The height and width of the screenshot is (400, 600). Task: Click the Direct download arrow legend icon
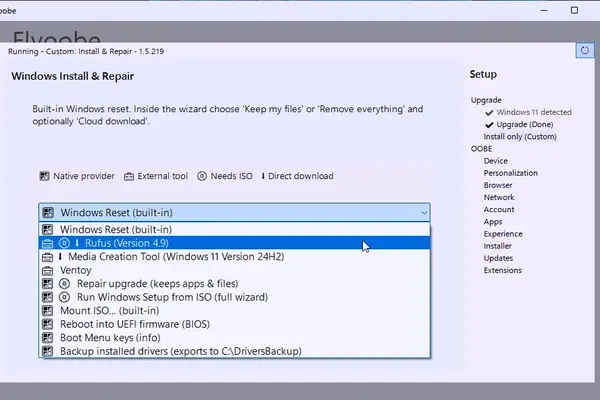pos(263,176)
